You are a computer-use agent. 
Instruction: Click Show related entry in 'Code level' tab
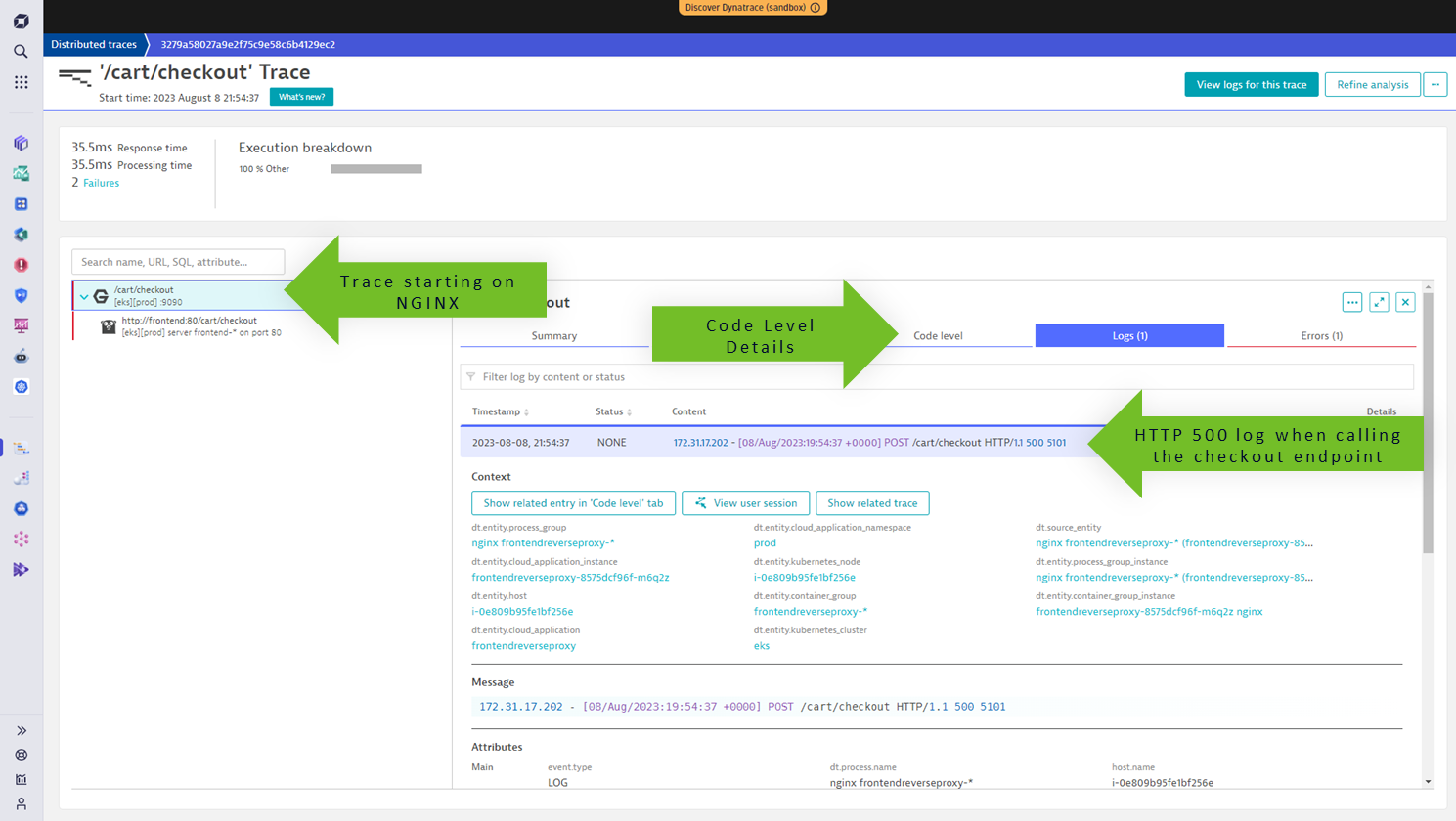(x=573, y=503)
